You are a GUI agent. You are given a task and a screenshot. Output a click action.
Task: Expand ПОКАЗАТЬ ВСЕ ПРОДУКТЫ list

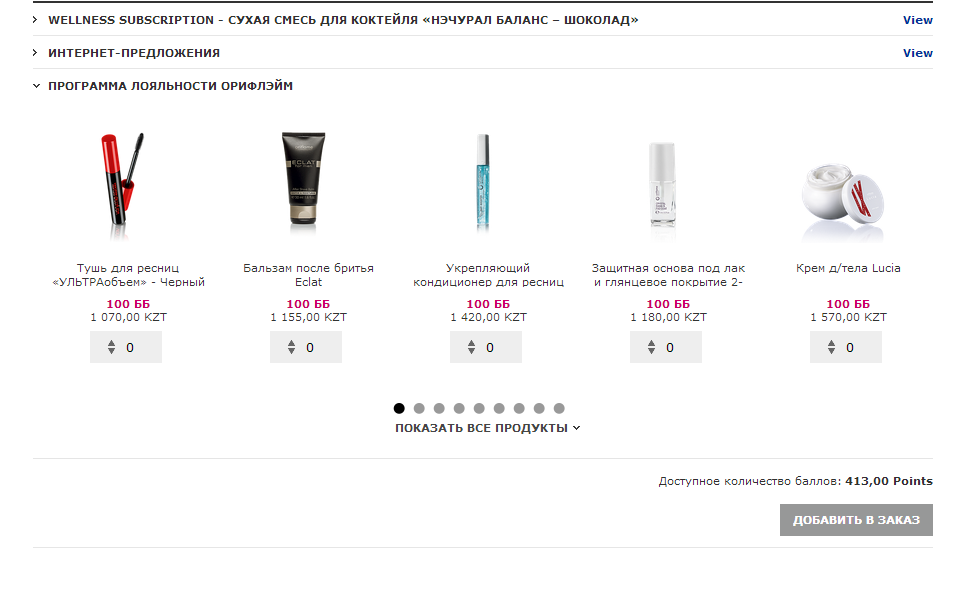coord(487,428)
